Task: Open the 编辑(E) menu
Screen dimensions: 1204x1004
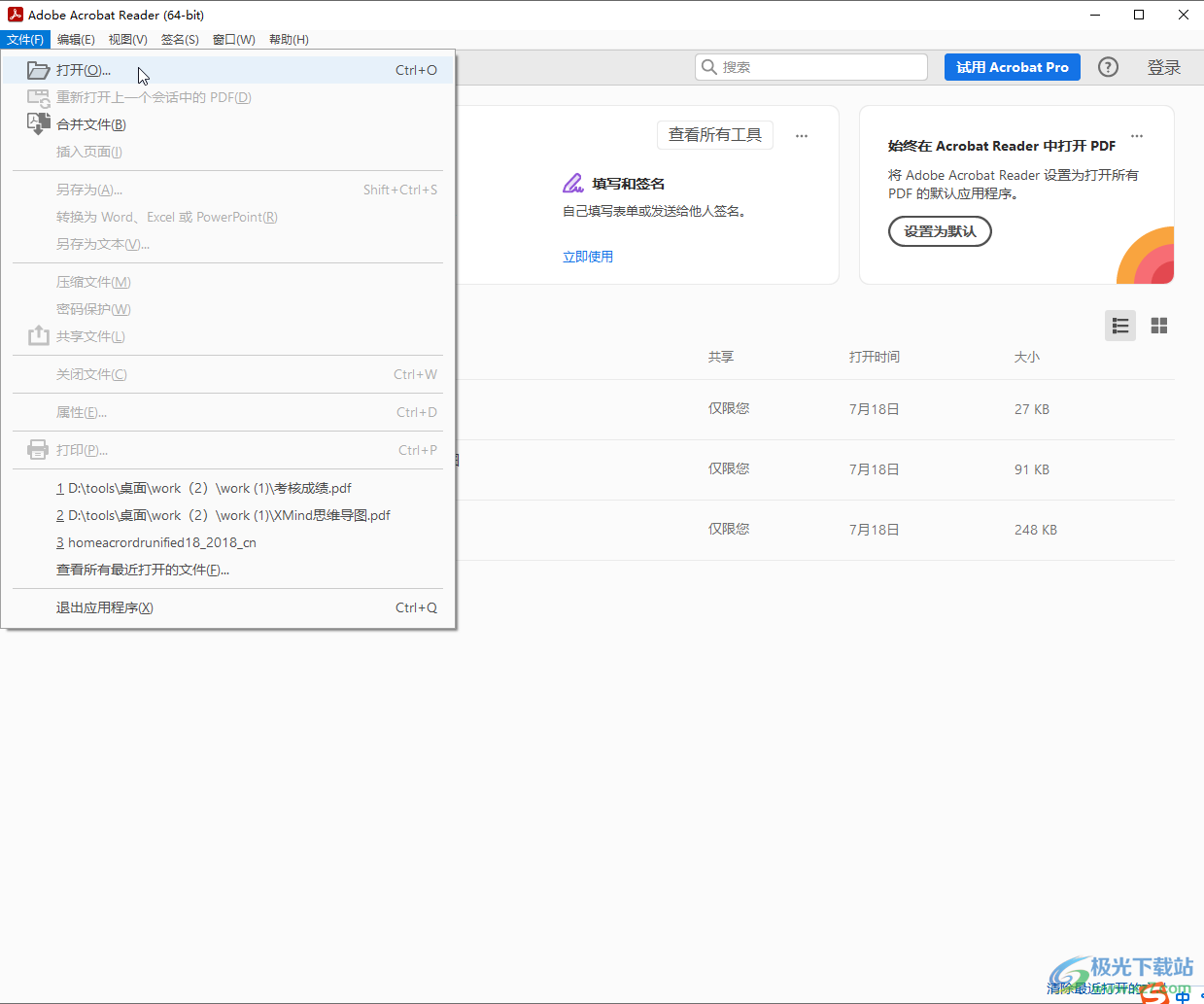Action: pyautogui.click(x=76, y=40)
